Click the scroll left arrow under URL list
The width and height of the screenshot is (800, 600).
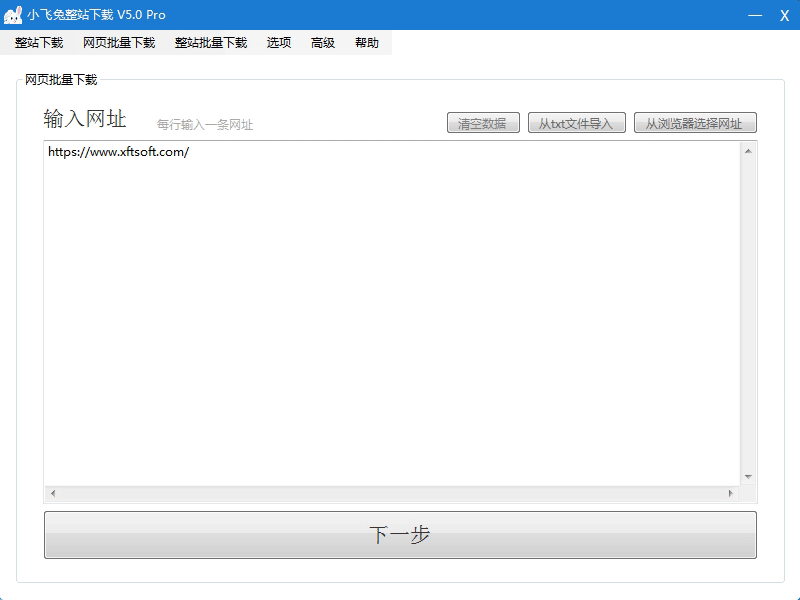53,493
